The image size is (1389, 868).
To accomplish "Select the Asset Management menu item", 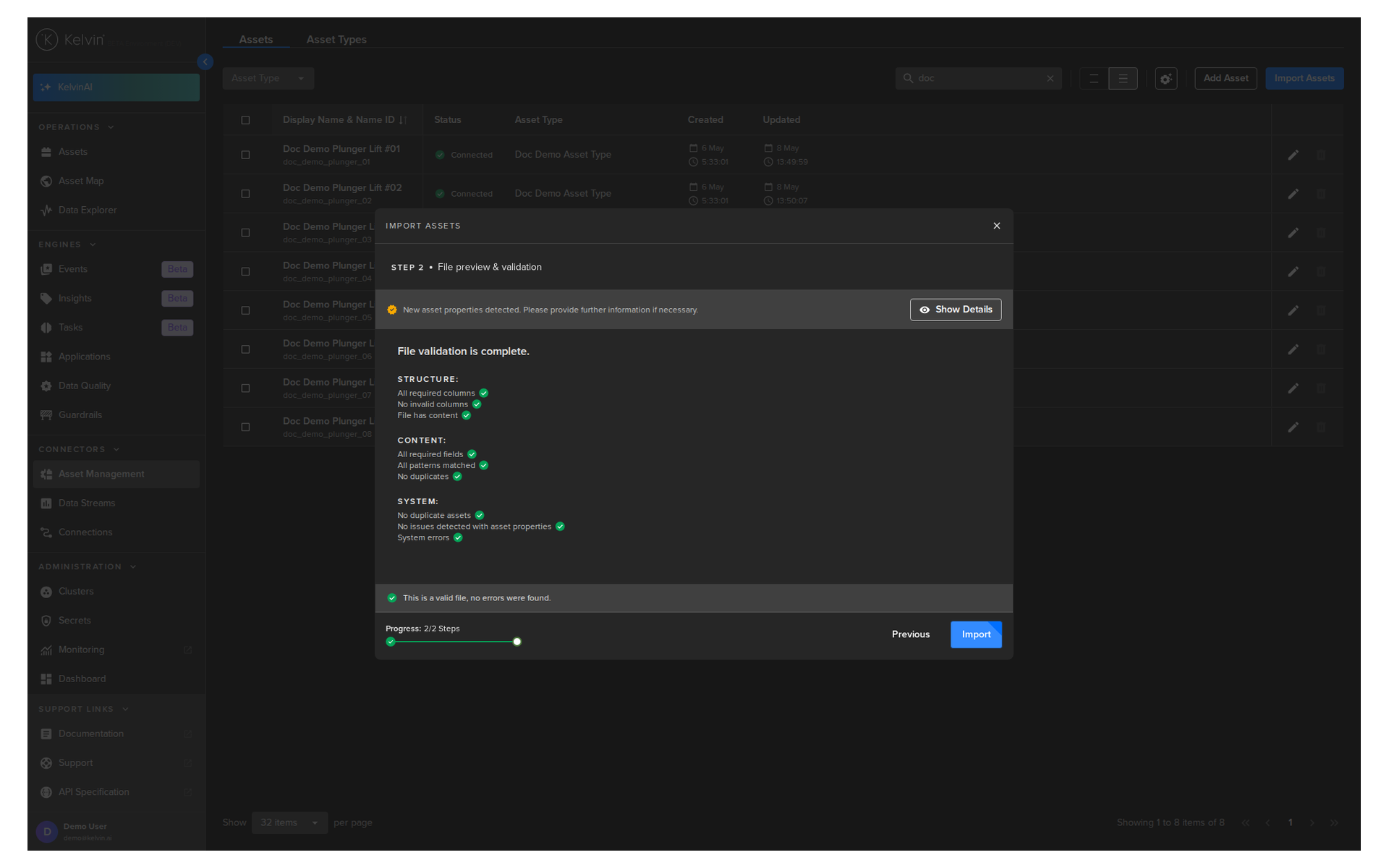I will coord(116,475).
